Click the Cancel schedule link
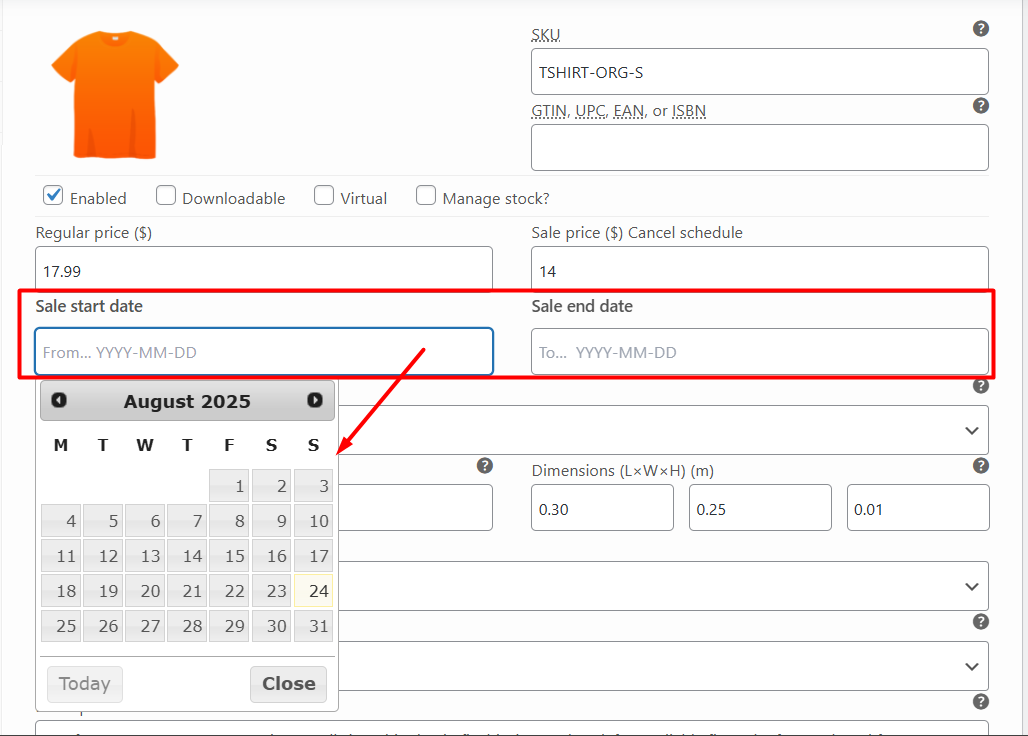Viewport: 1028px width, 736px height. click(685, 233)
